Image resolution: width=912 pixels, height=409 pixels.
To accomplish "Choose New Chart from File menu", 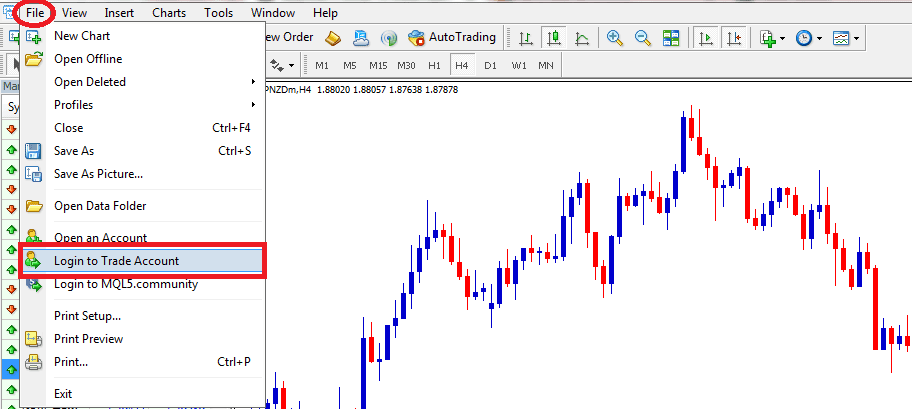I will click(143, 36).
